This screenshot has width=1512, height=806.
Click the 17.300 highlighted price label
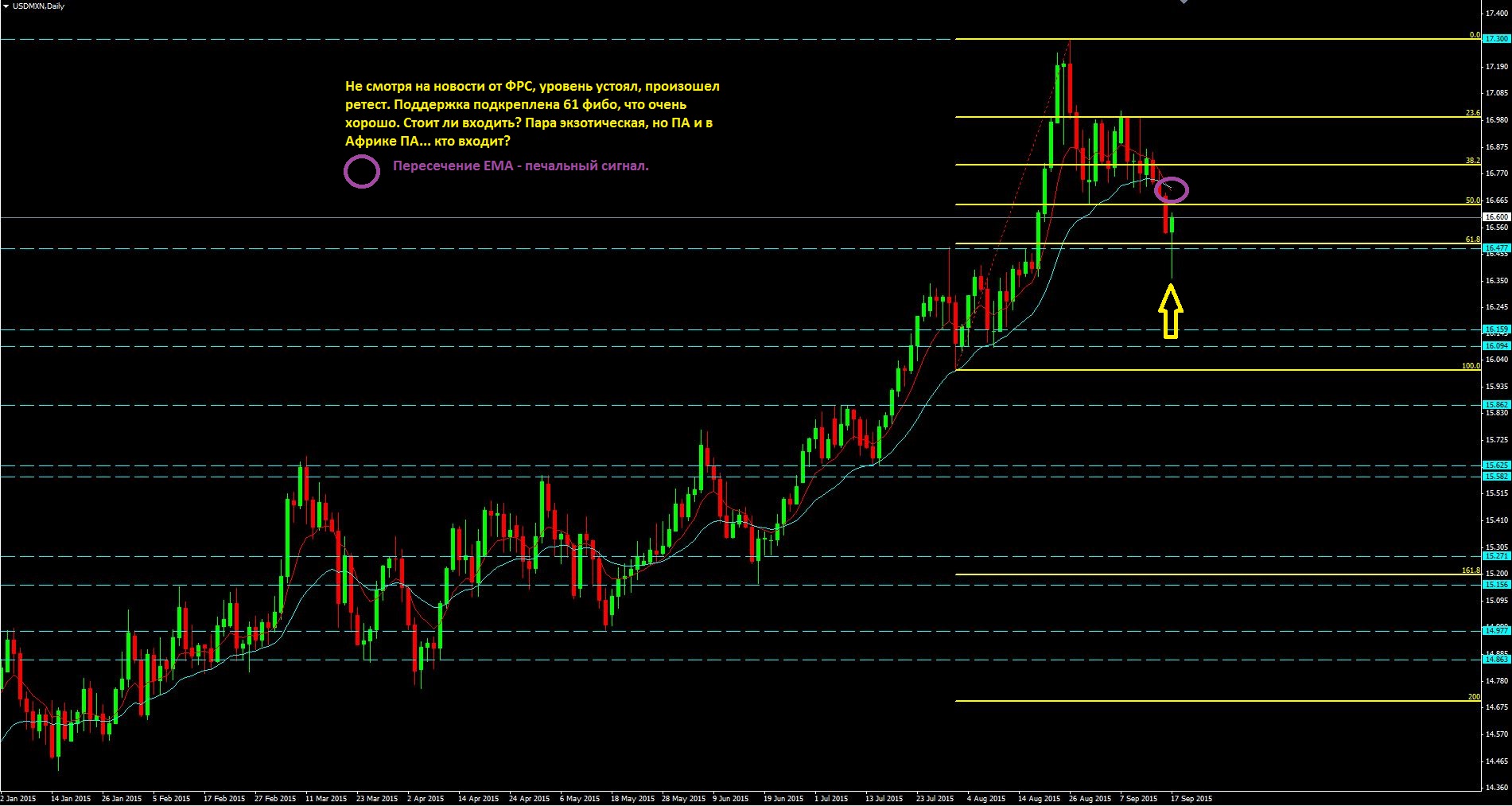click(1496, 38)
